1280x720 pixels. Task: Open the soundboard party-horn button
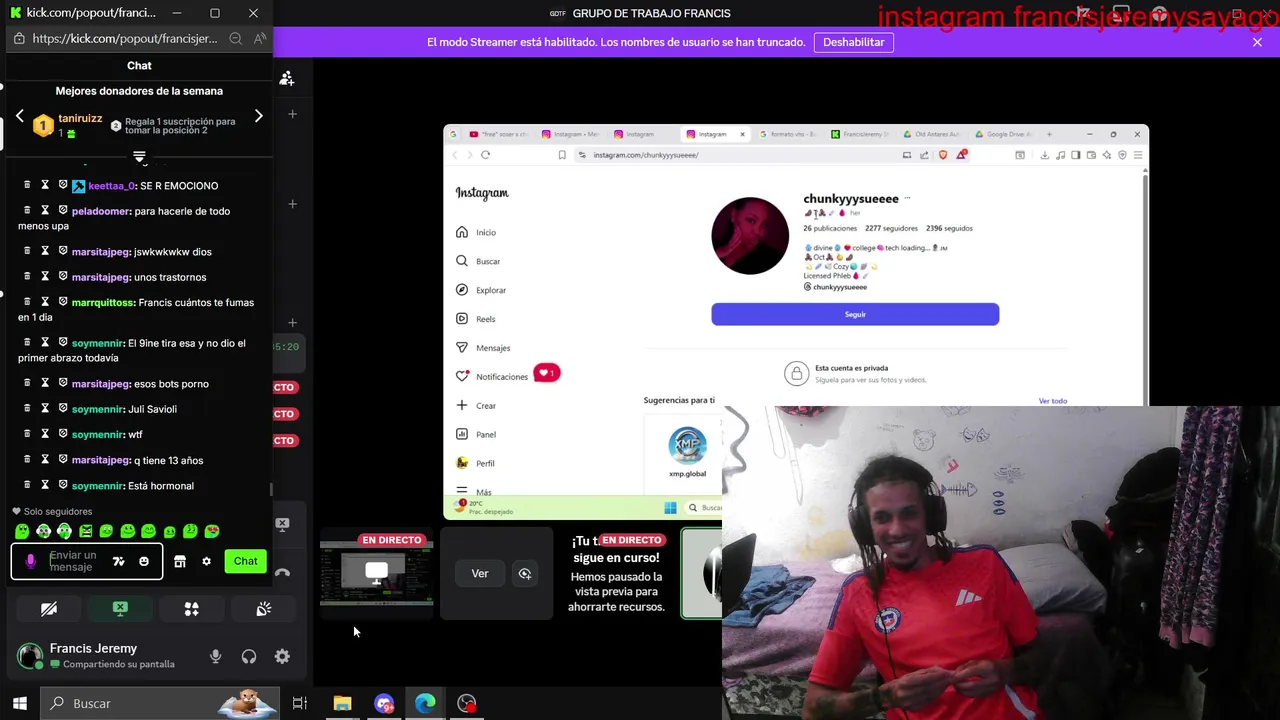click(264, 609)
